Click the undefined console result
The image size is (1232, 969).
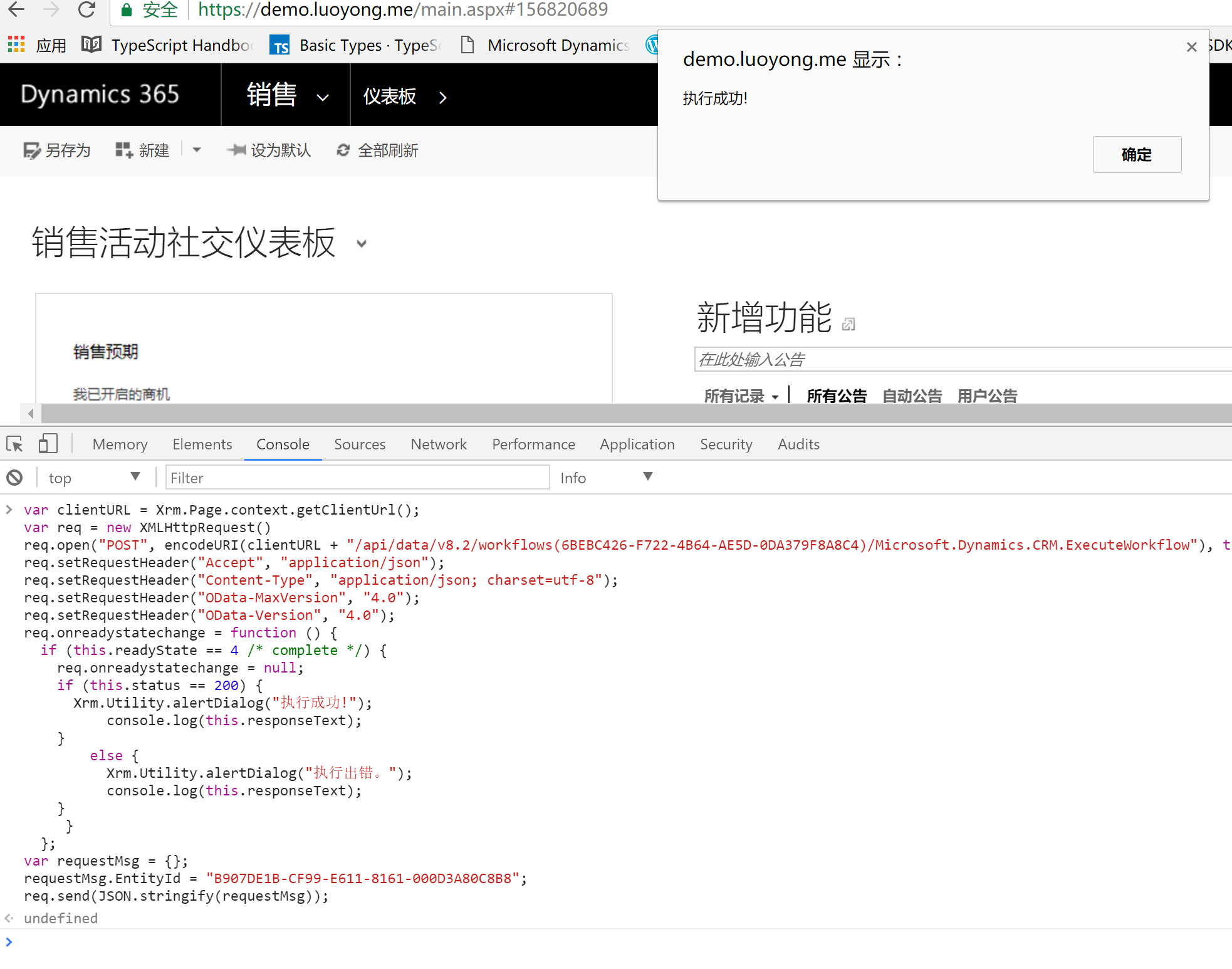tap(61, 918)
